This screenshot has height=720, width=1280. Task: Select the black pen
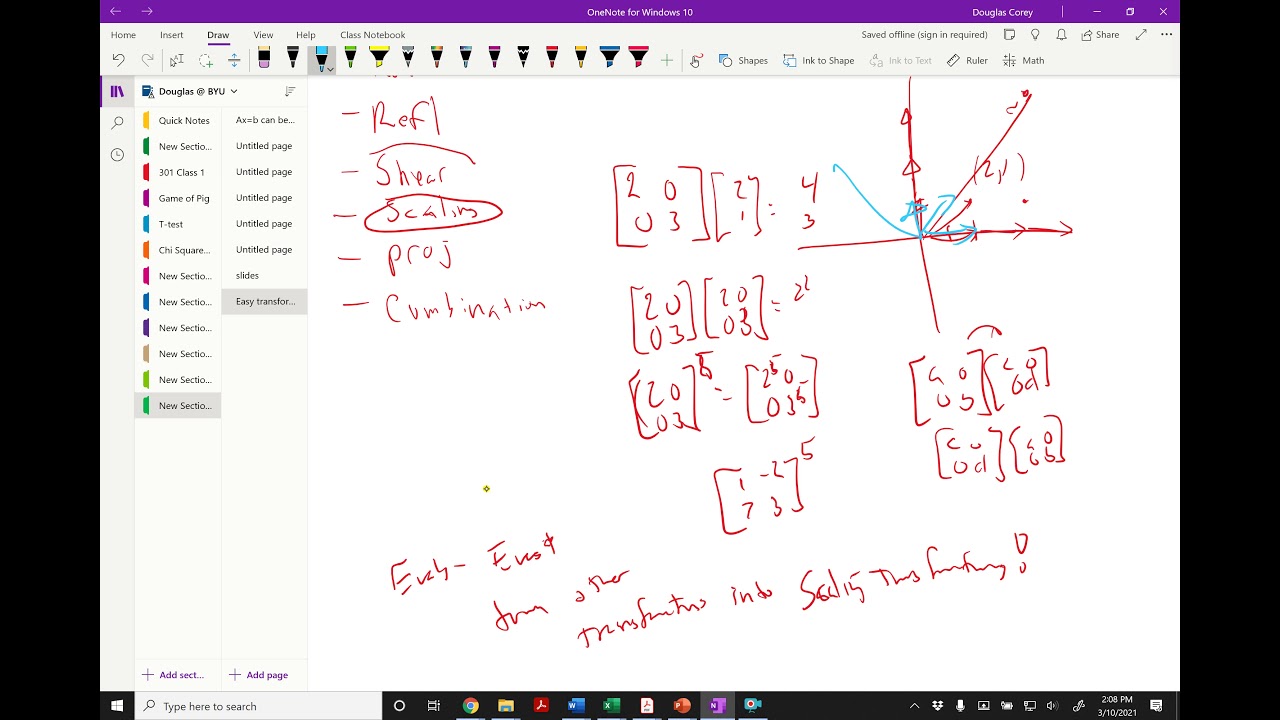point(293,58)
